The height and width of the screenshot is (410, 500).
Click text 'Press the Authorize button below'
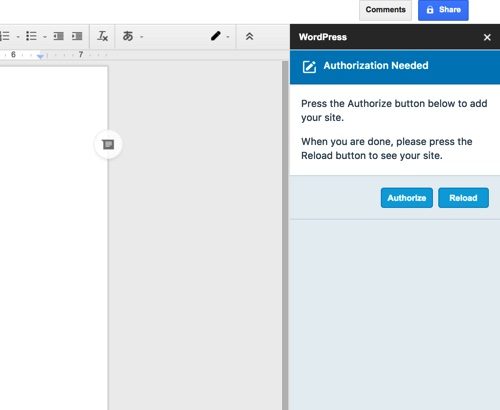click(379, 104)
